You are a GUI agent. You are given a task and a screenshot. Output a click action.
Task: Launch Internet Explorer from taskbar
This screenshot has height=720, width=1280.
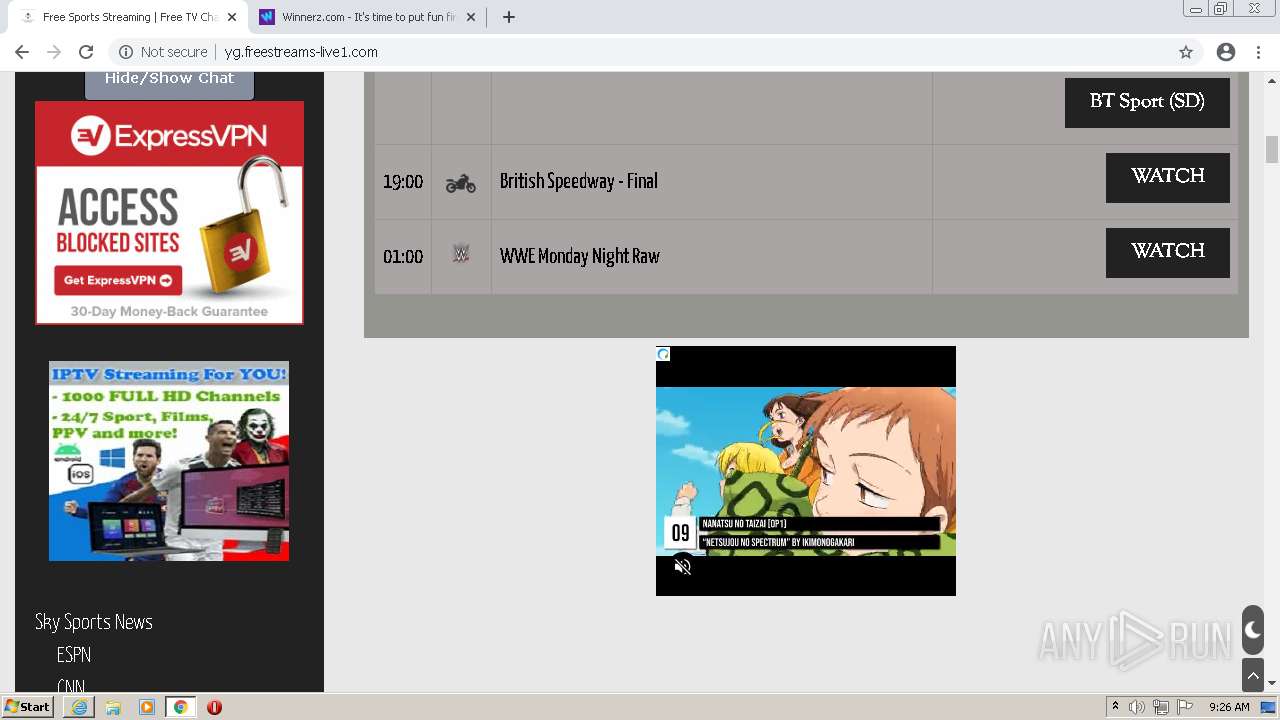click(x=79, y=707)
